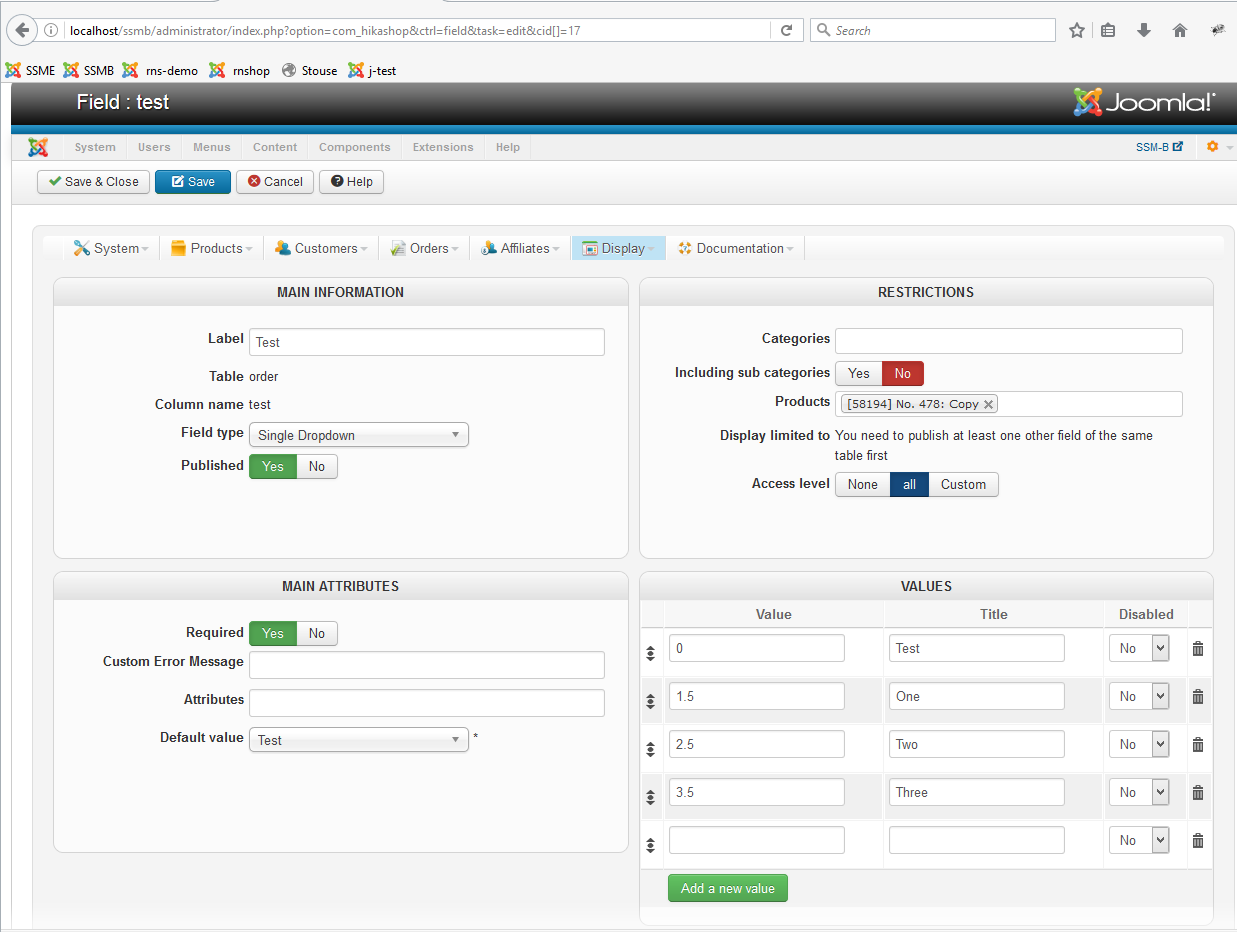Click the Custom Error Message field
The height and width of the screenshot is (932, 1237).
[x=427, y=665]
